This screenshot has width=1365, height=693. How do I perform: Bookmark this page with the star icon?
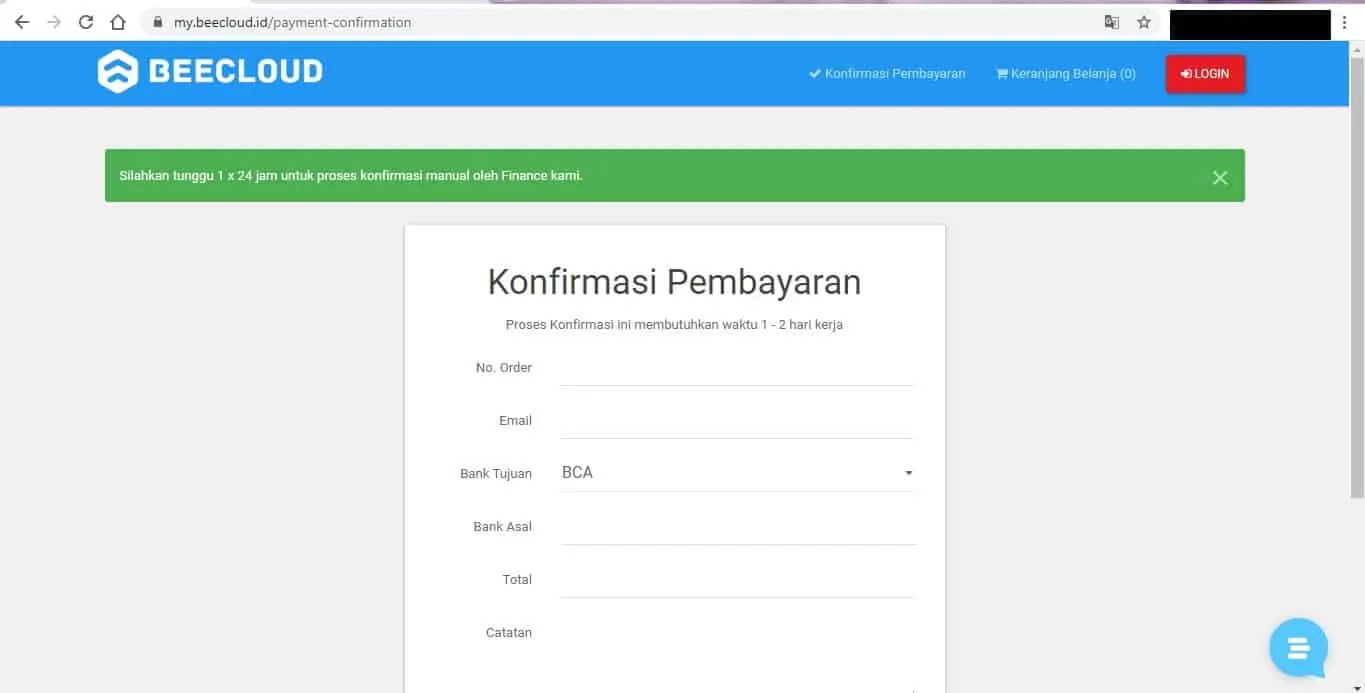[x=1144, y=22]
